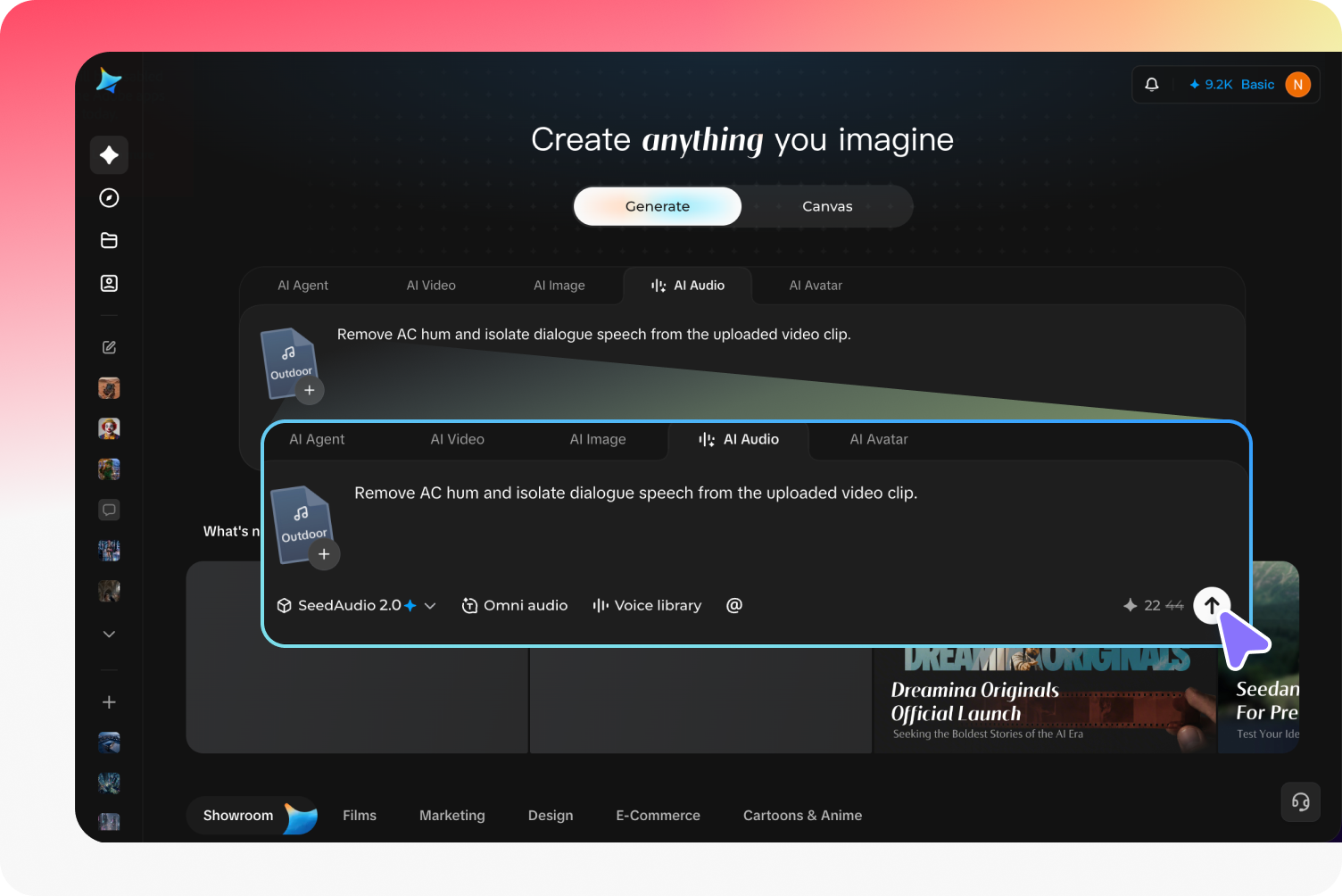Open the Voice library
The image size is (1342, 896).
point(647,605)
